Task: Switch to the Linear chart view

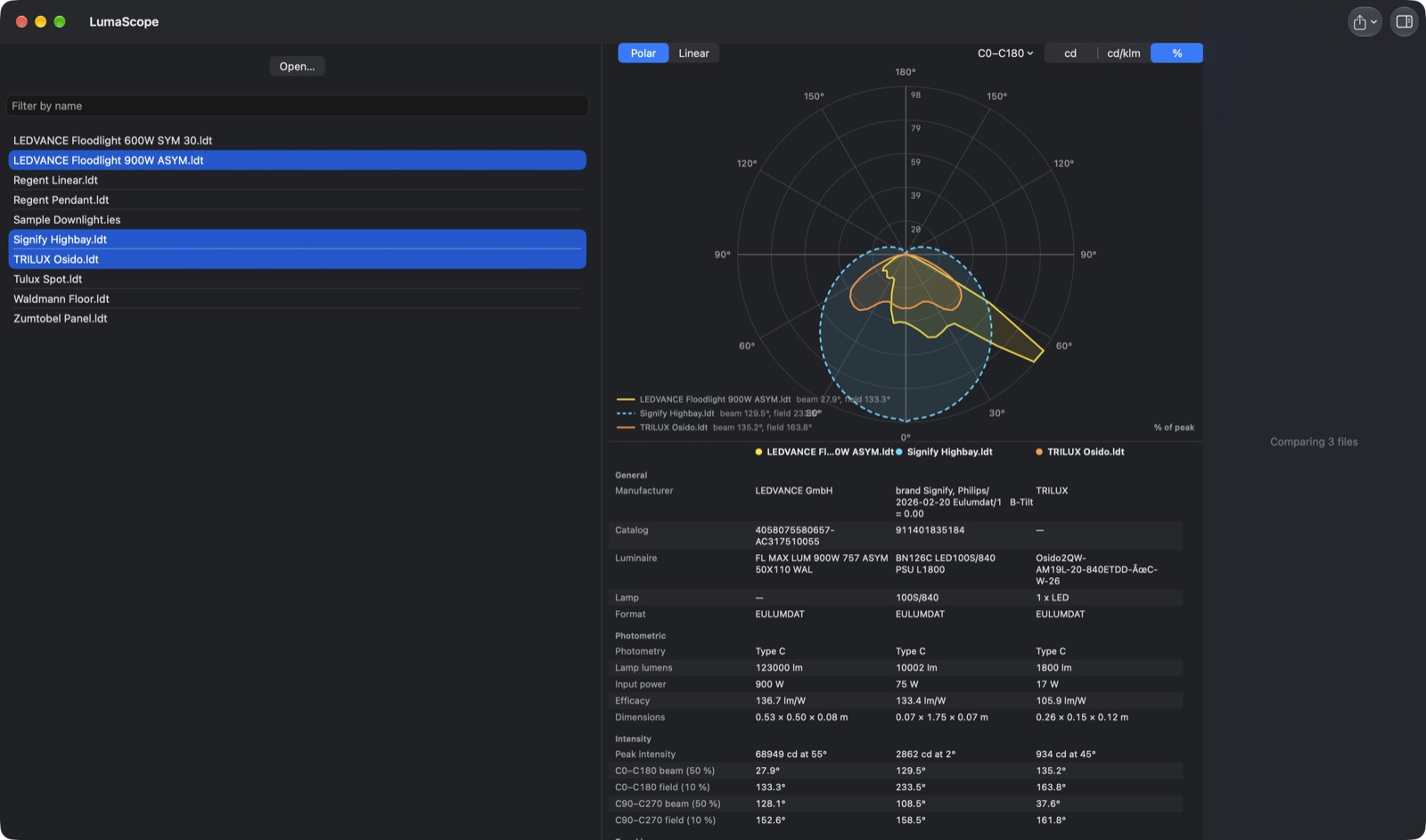Action: coord(693,53)
